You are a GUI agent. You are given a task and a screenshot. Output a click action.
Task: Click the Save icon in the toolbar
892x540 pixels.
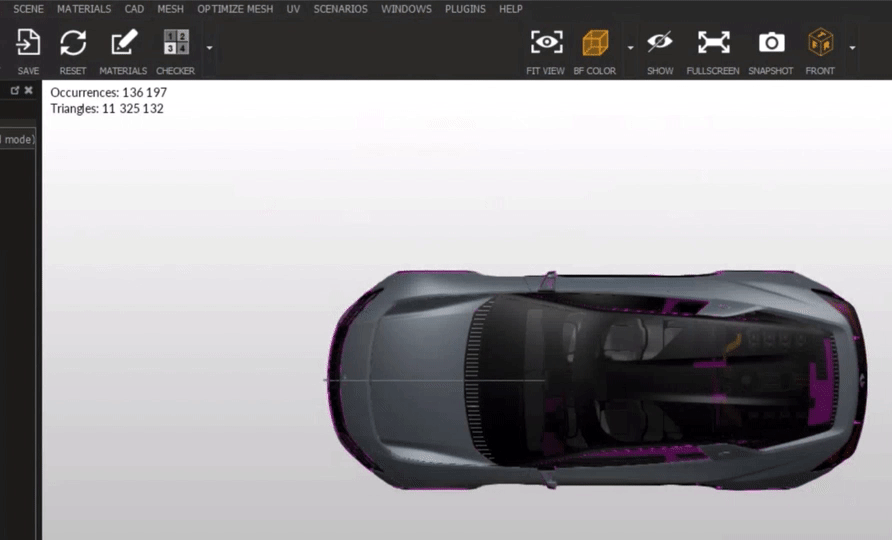[x=28, y=43]
